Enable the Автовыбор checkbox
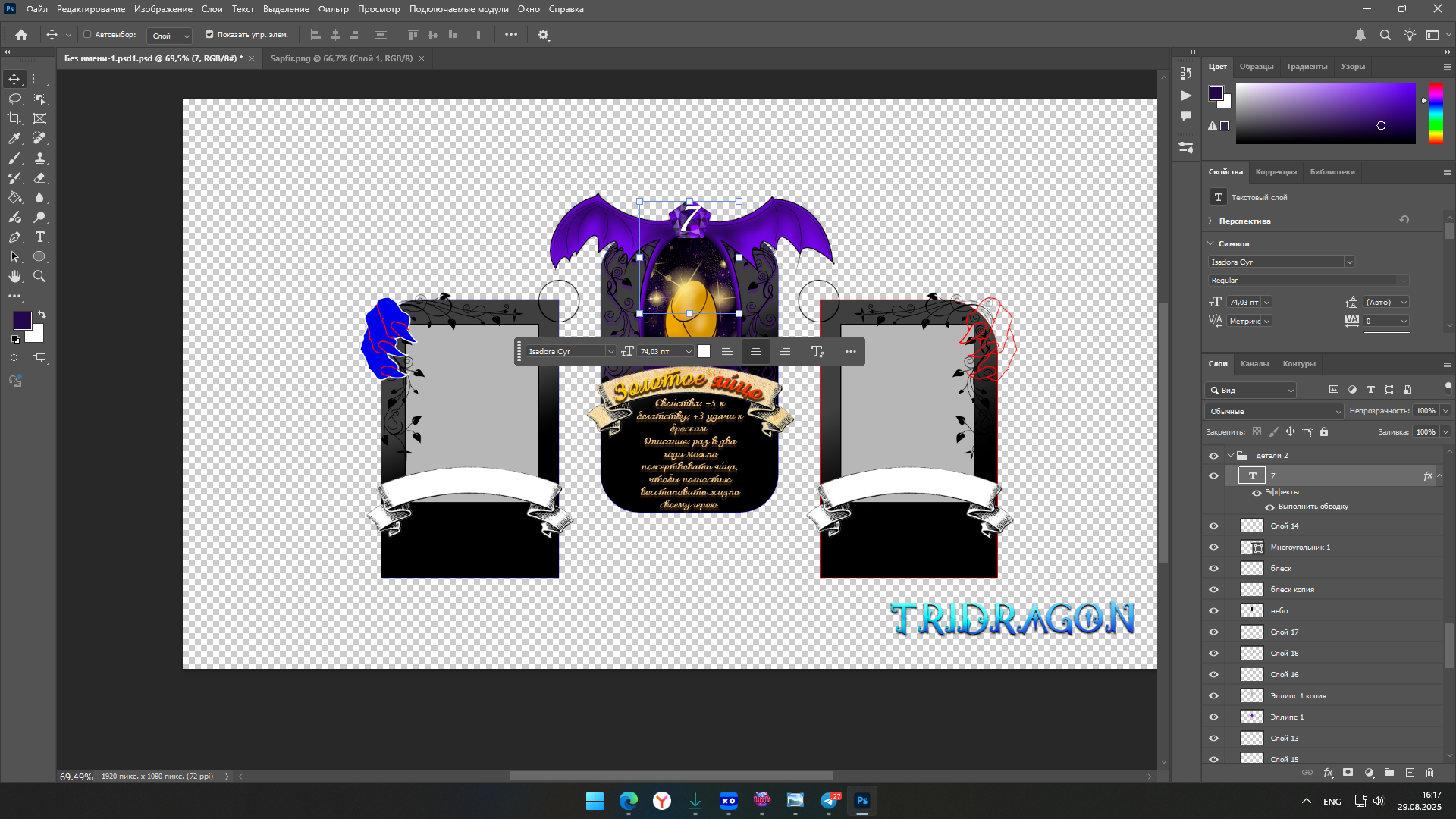This screenshot has width=1456, height=819. (87, 35)
